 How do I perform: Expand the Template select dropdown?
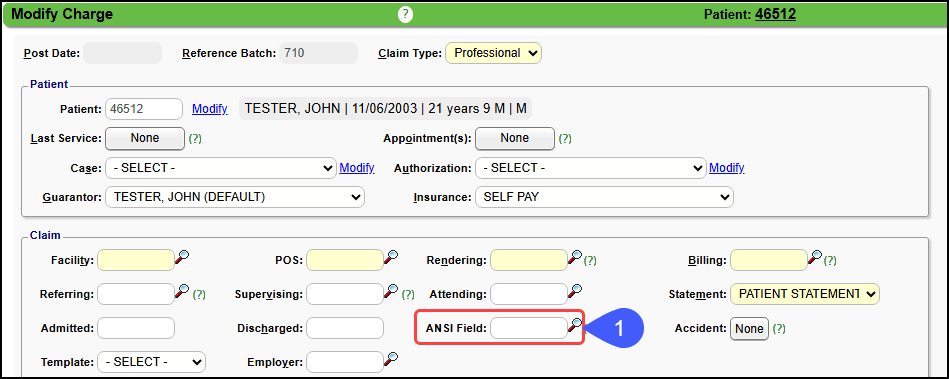(x=151, y=362)
